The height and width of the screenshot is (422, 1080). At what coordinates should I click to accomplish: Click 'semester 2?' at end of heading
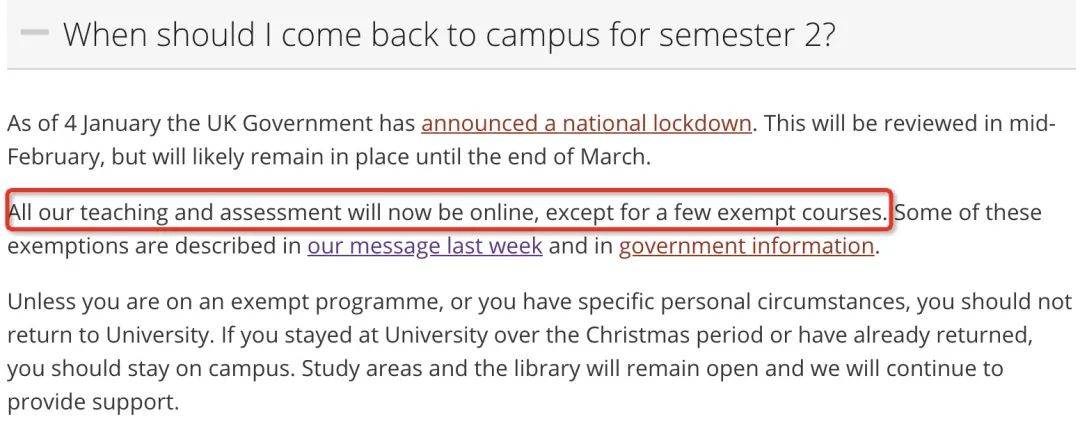[747, 34]
